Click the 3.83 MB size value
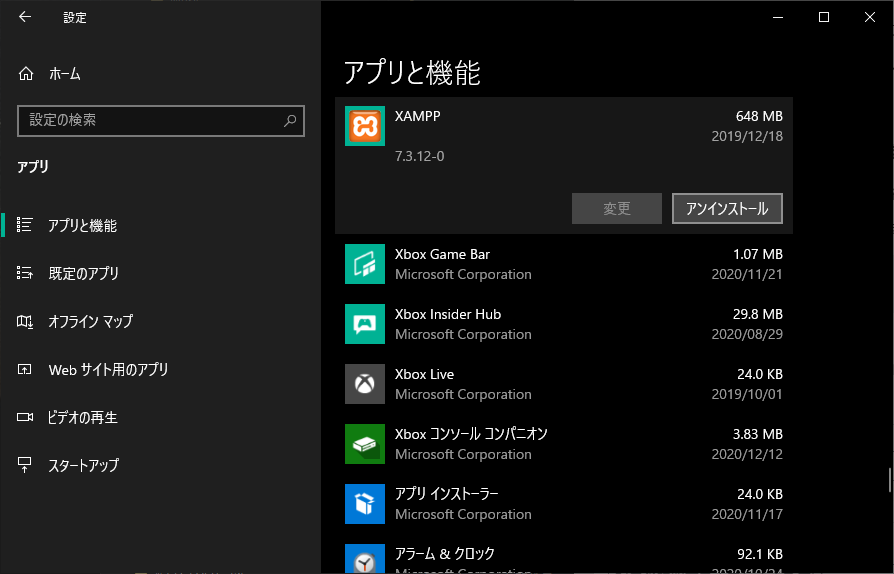 758,434
